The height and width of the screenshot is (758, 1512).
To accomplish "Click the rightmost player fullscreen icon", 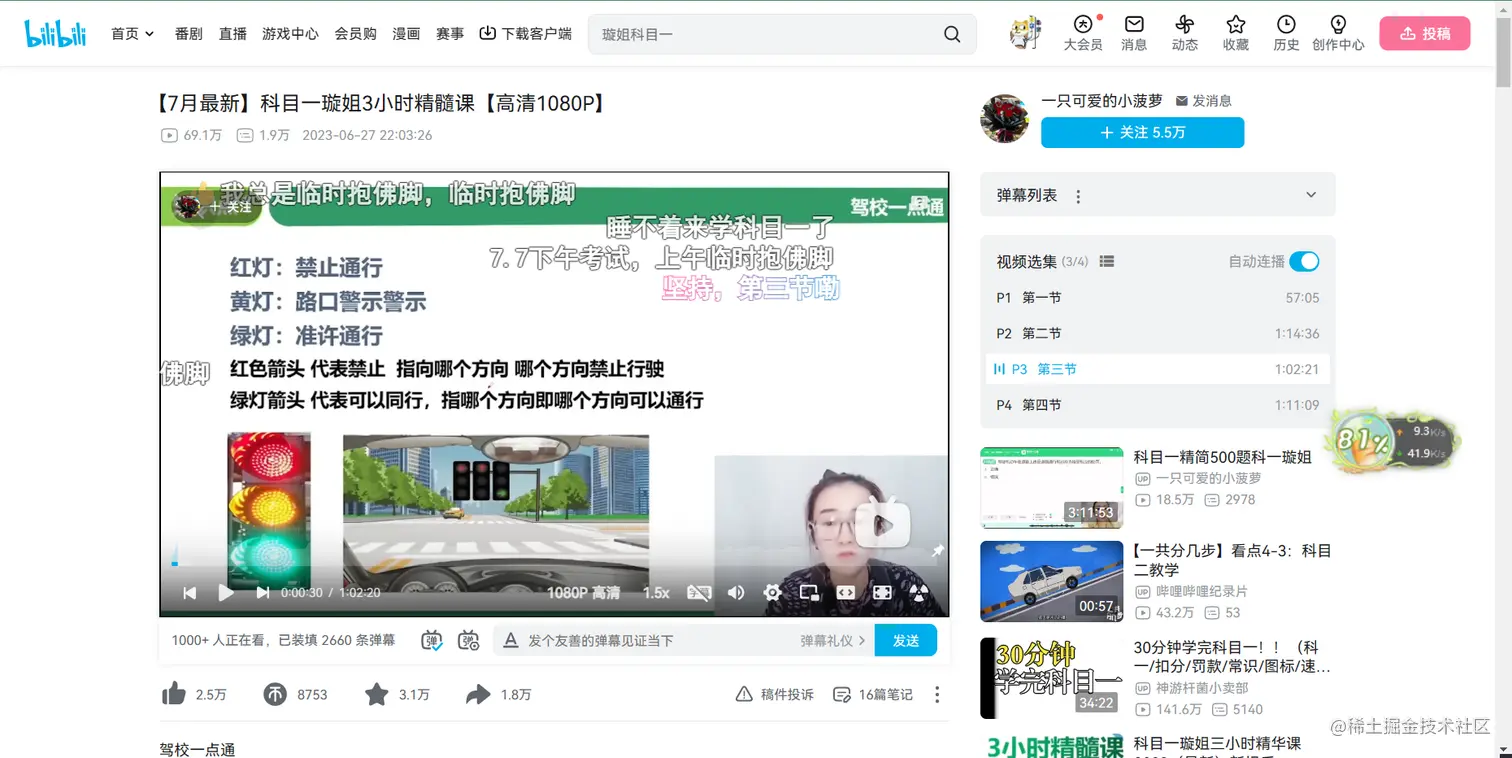I will tap(919, 593).
